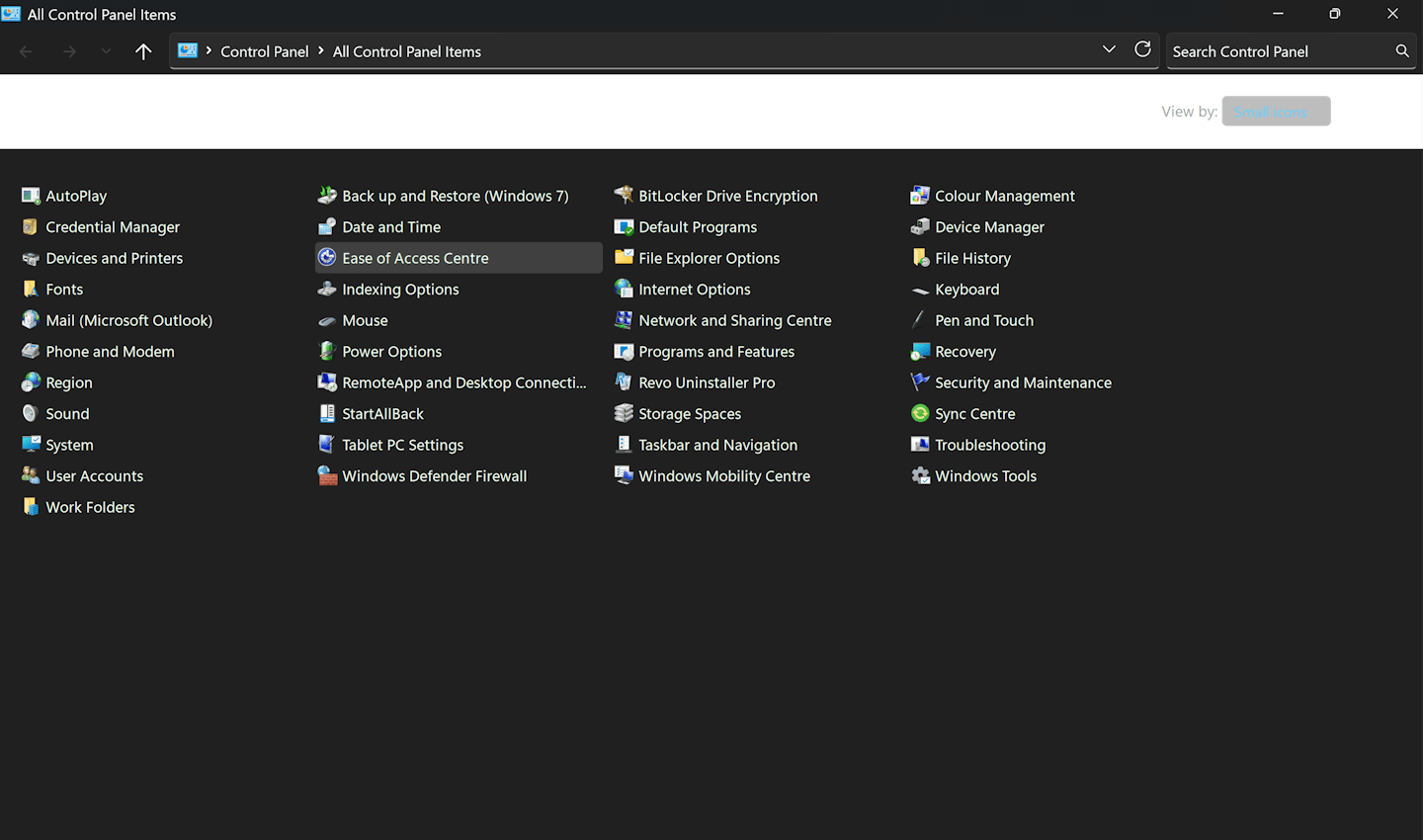Open the Fonts icon
Image resolution: width=1423 pixels, height=840 pixels.
coord(65,289)
